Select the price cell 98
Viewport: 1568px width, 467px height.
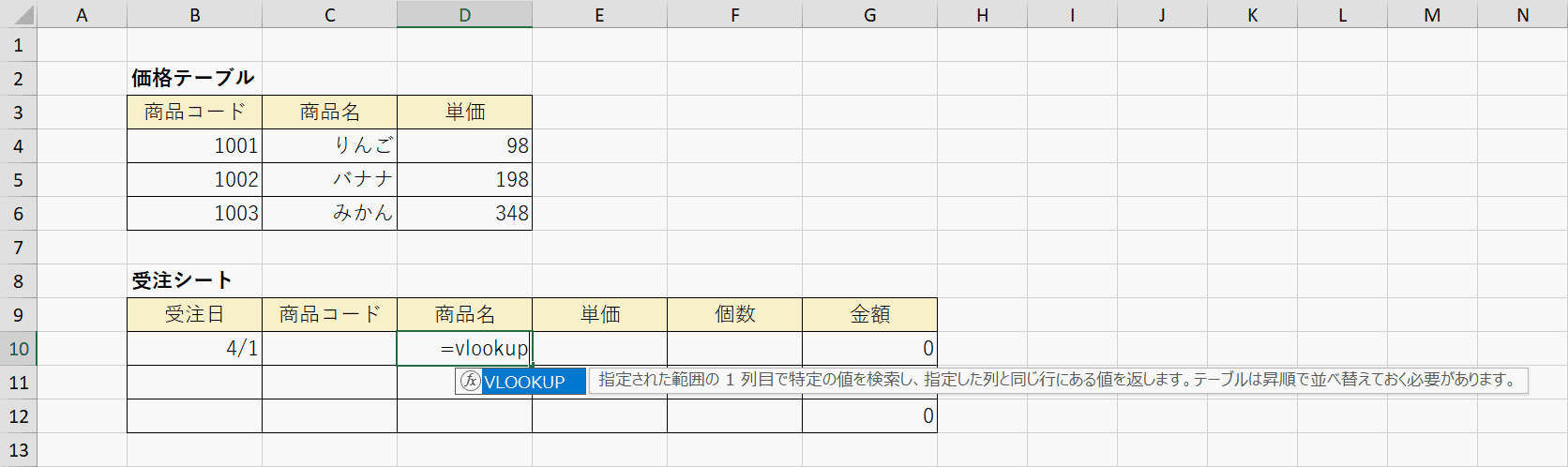(464, 145)
